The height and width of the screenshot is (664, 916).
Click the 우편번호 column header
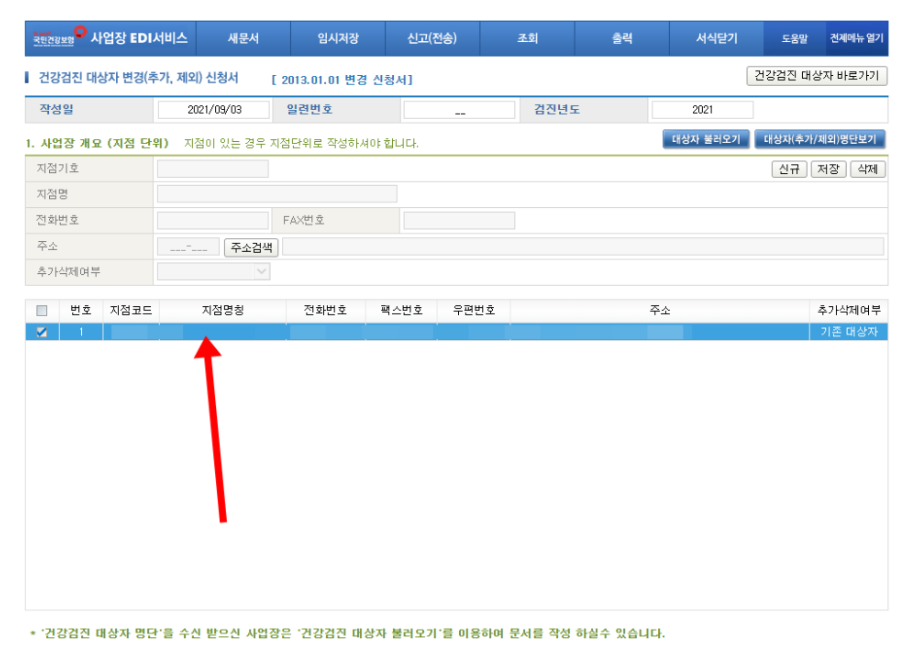click(x=474, y=311)
